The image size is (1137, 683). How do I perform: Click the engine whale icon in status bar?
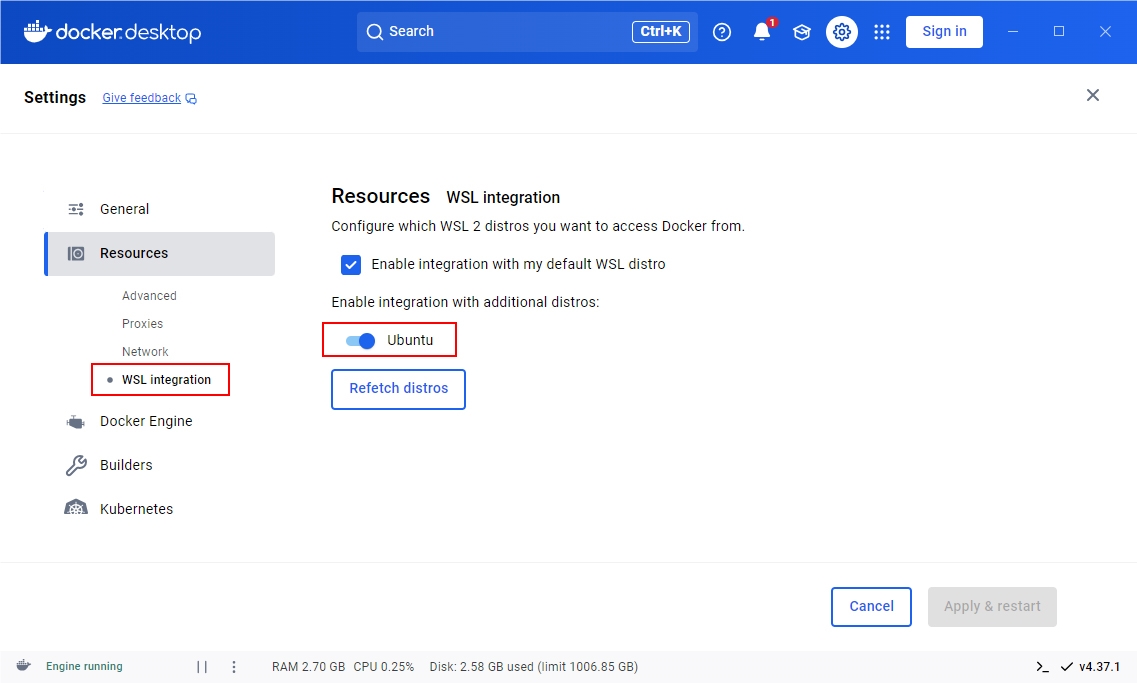click(24, 666)
